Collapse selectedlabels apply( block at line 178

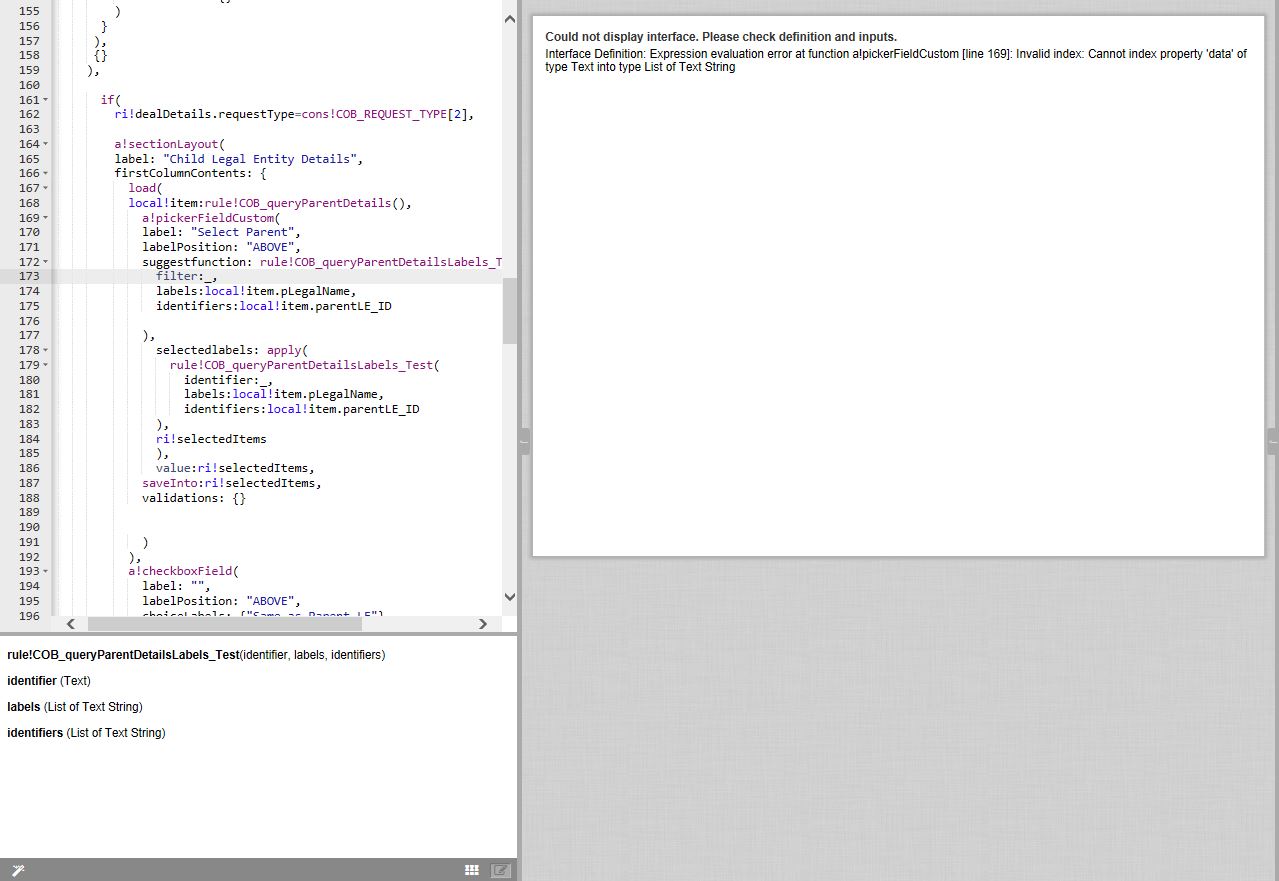click(x=45, y=351)
